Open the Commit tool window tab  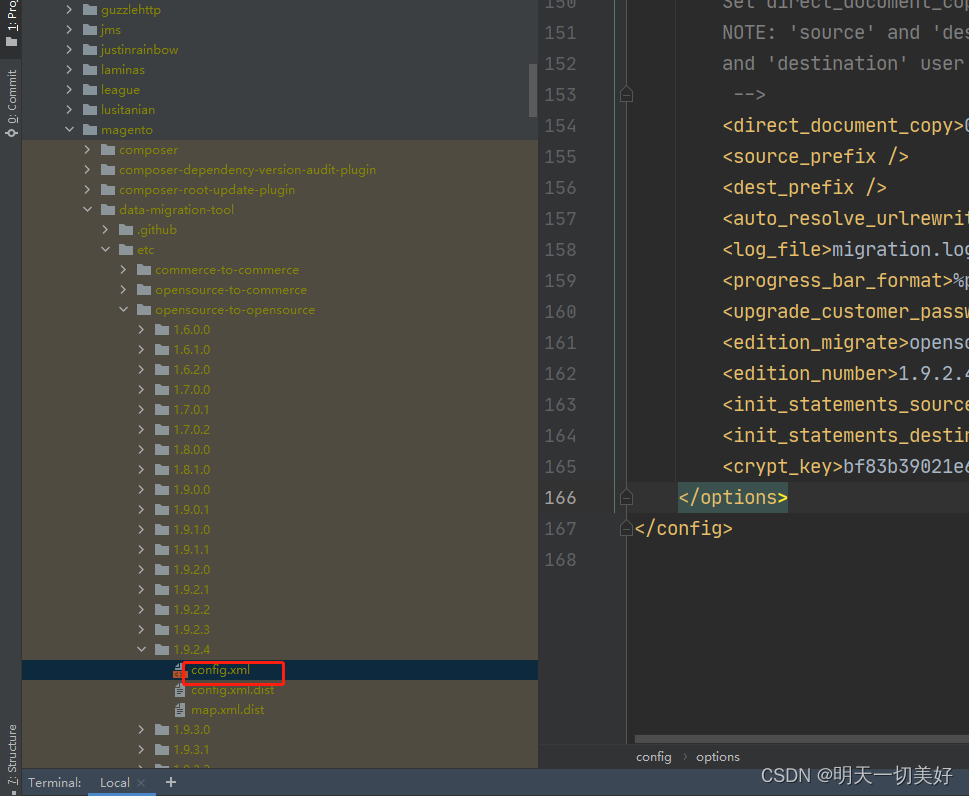coord(11,103)
